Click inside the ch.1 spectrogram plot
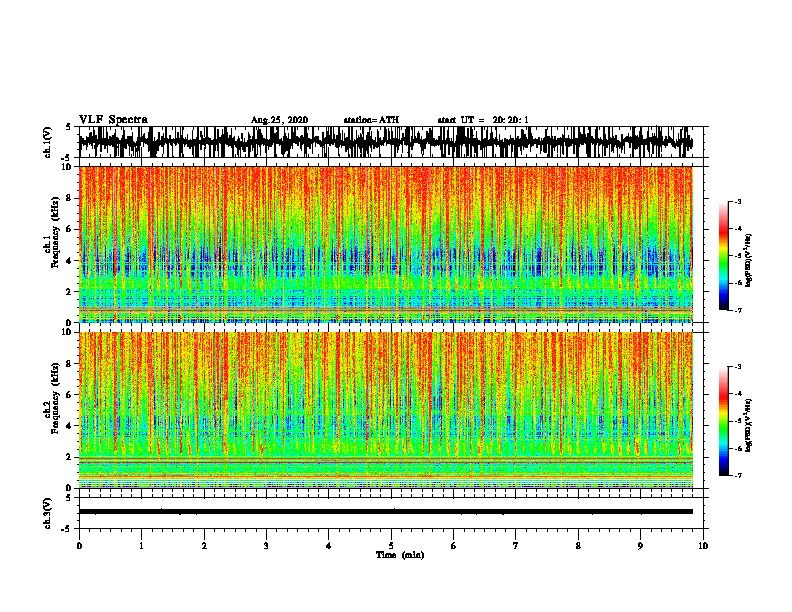 tap(386, 244)
